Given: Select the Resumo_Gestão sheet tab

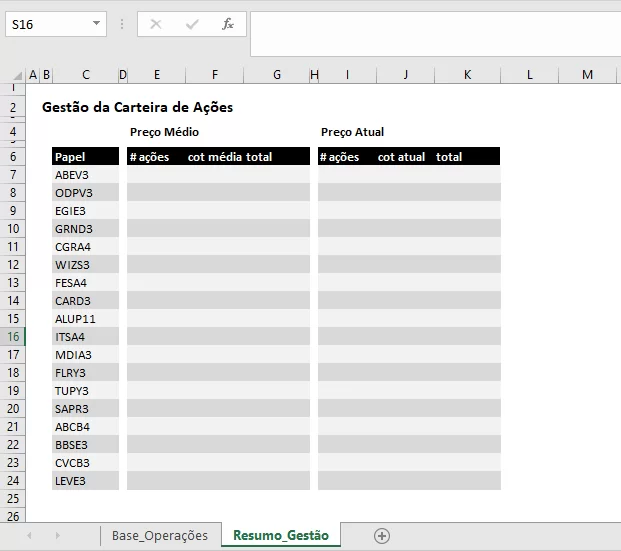Looking at the screenshot, I should (280, 536).
